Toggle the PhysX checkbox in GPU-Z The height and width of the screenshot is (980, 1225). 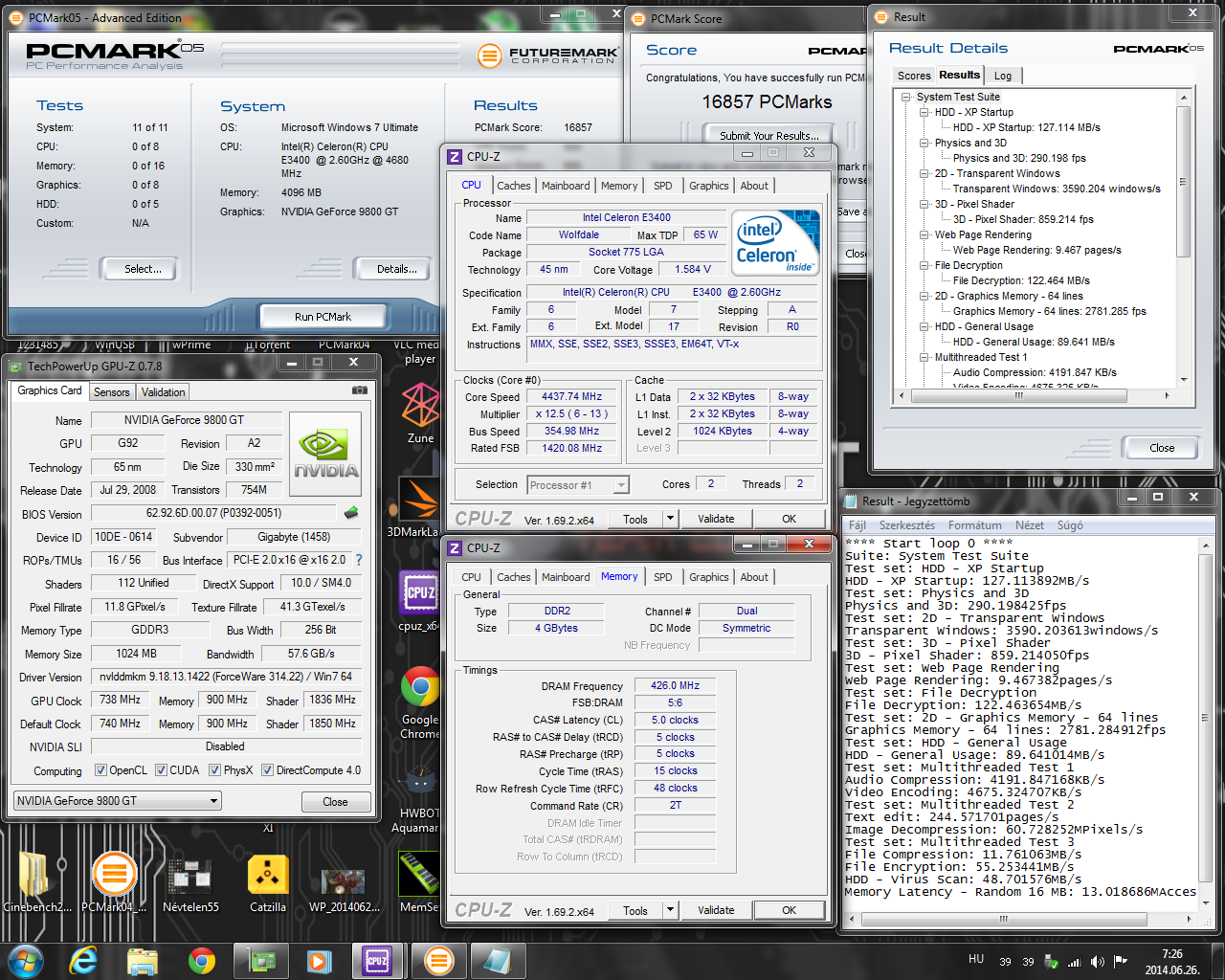pyautogui.click(x=214, y=770)
